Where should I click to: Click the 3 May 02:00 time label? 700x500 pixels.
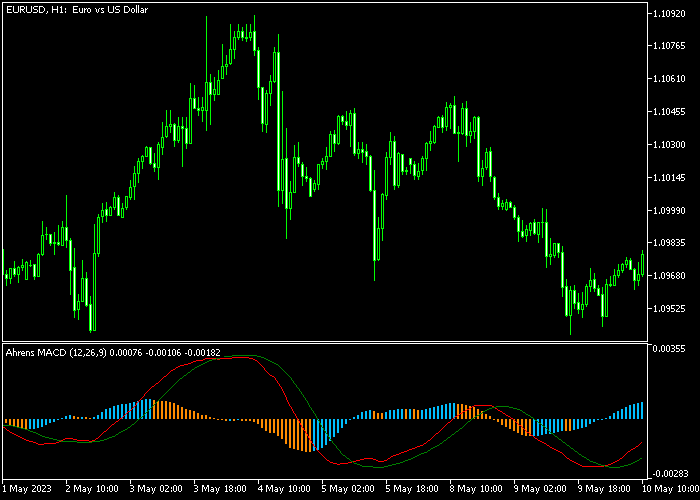click(156, 489)
